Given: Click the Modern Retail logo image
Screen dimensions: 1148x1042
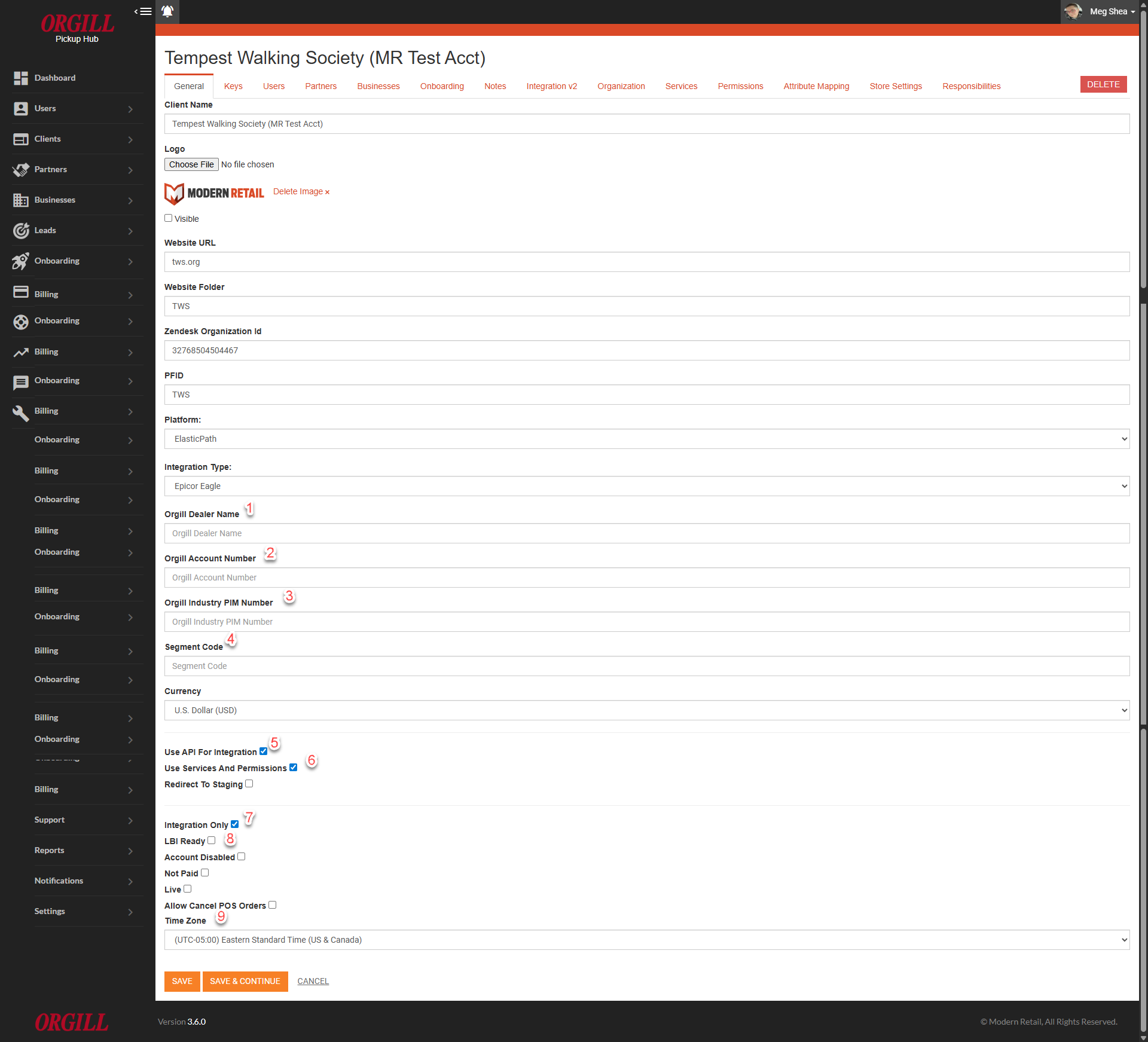Looking at the screenshot, I should pyautogui.click(x=214, y=193).
